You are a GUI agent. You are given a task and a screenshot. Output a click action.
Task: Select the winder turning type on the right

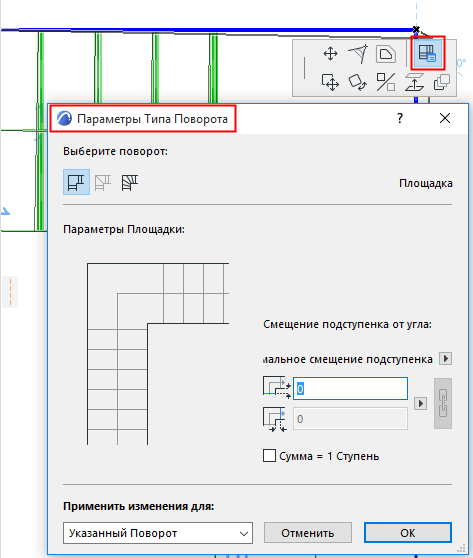(130, 183)
